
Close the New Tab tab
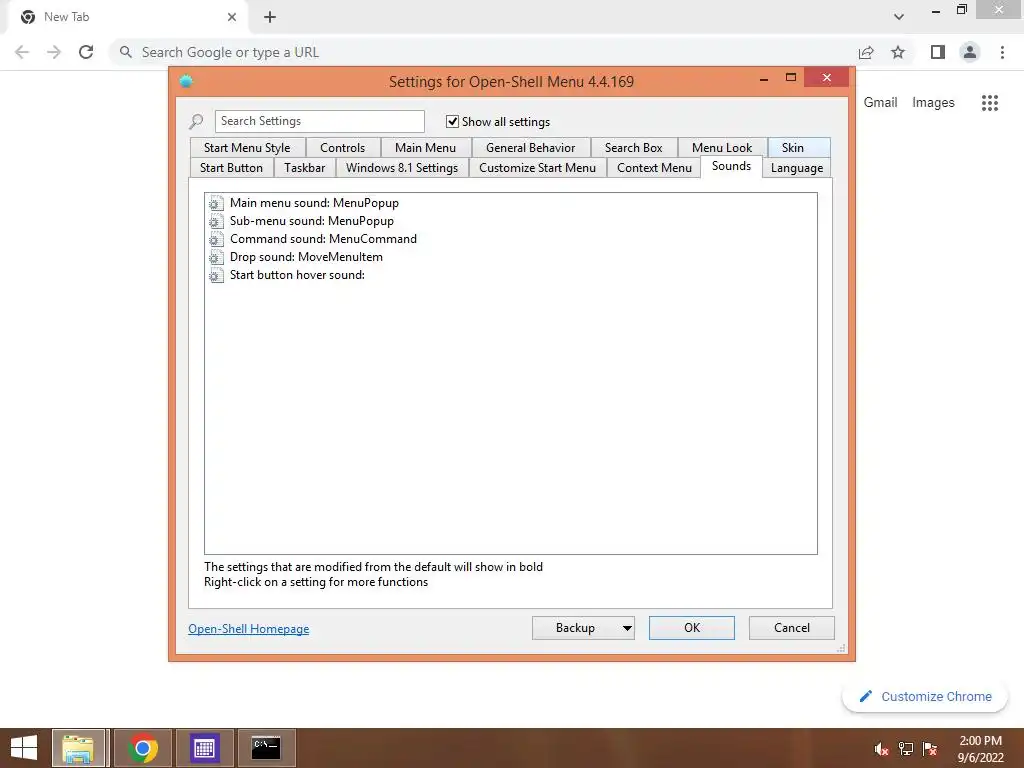click(x=232, y=17)
